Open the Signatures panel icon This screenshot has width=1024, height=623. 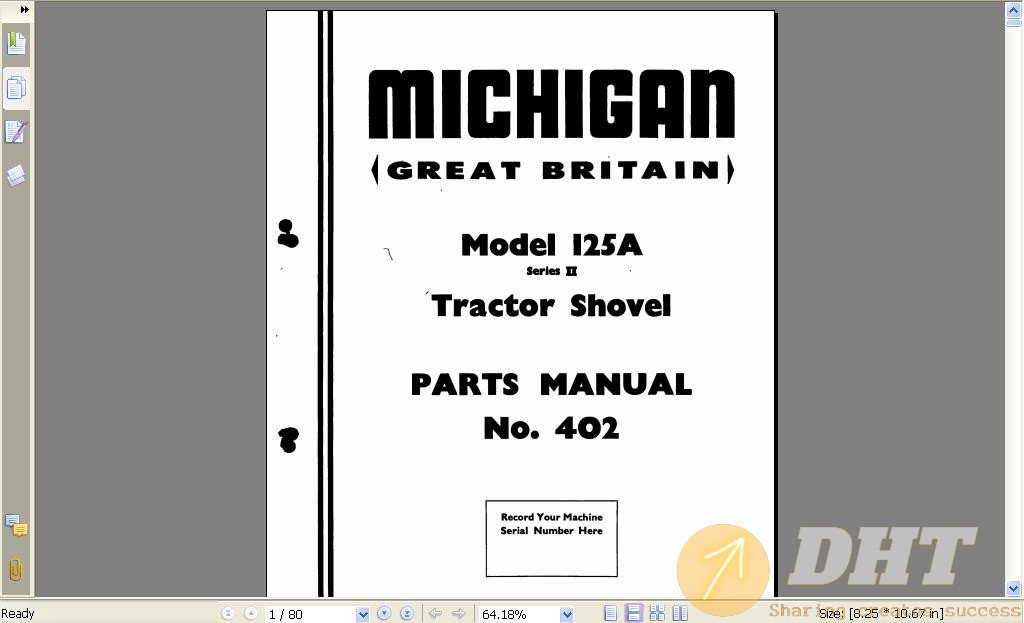(16, 132)
